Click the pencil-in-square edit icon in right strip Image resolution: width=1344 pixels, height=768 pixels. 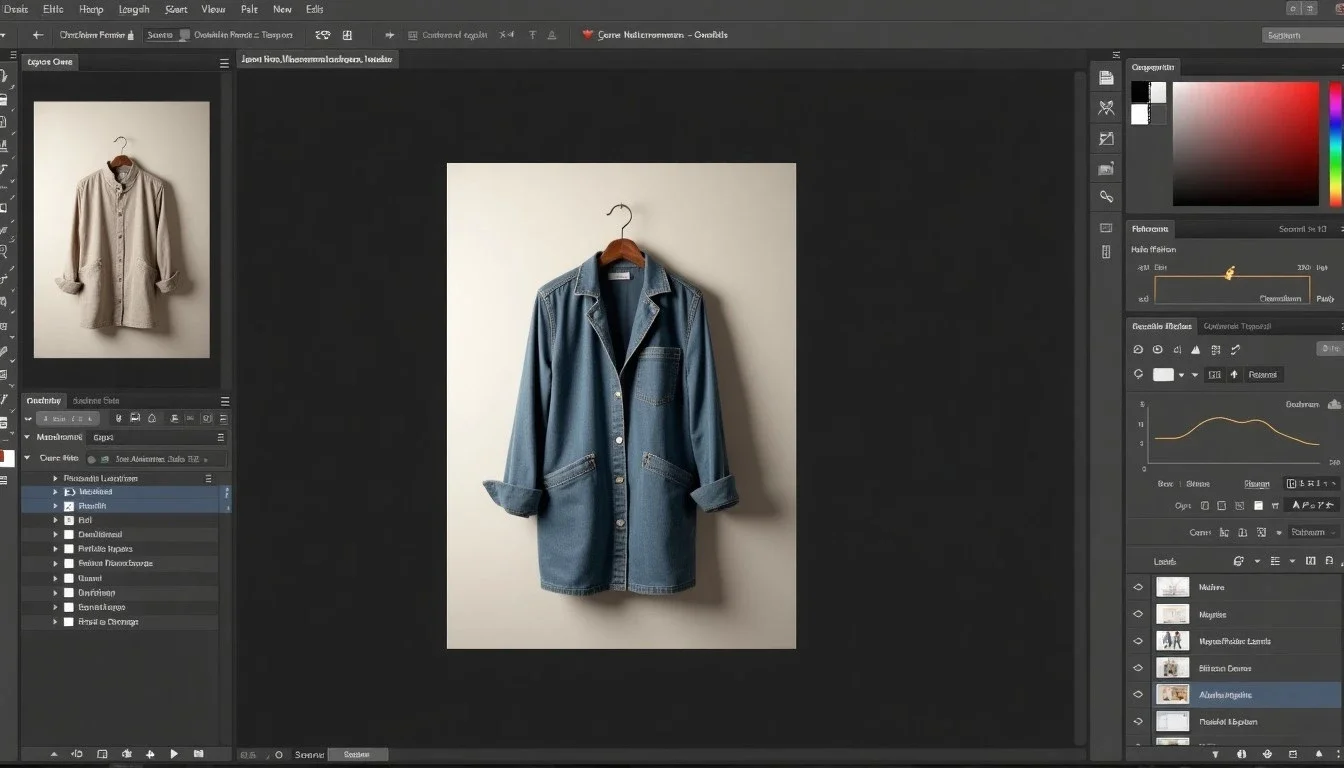click(x=1106, y=139)
